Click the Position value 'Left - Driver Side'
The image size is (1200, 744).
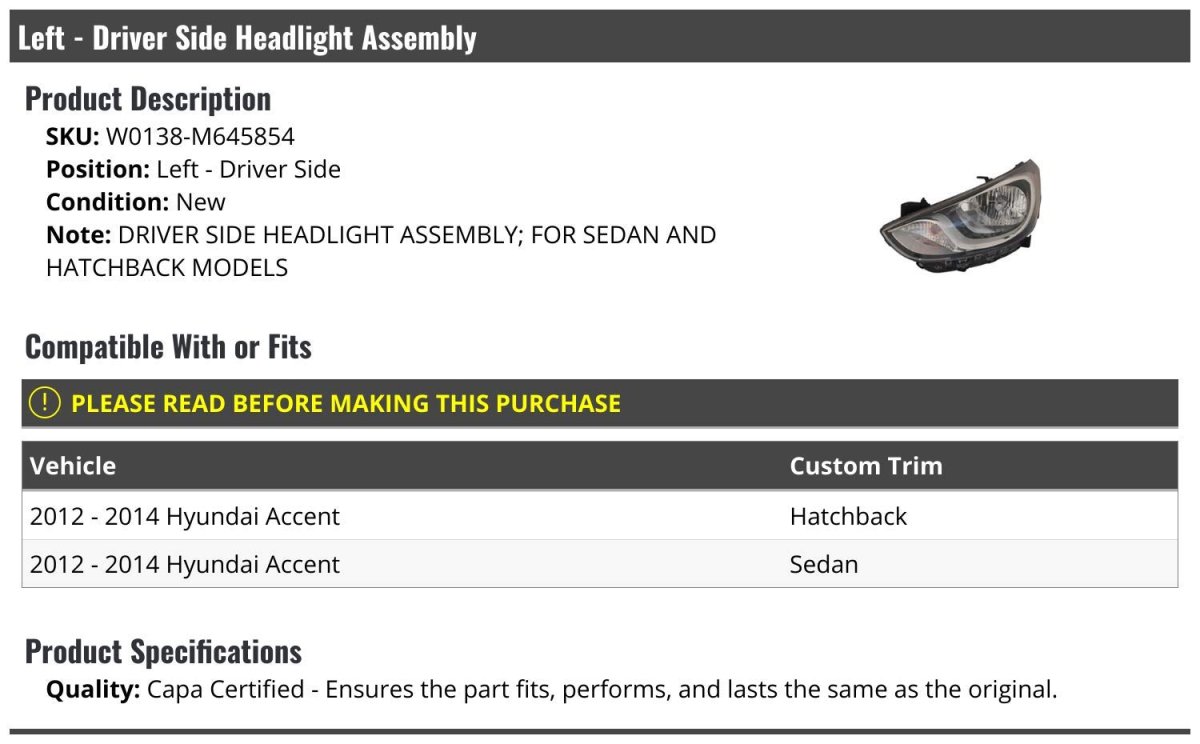(248, 169)
